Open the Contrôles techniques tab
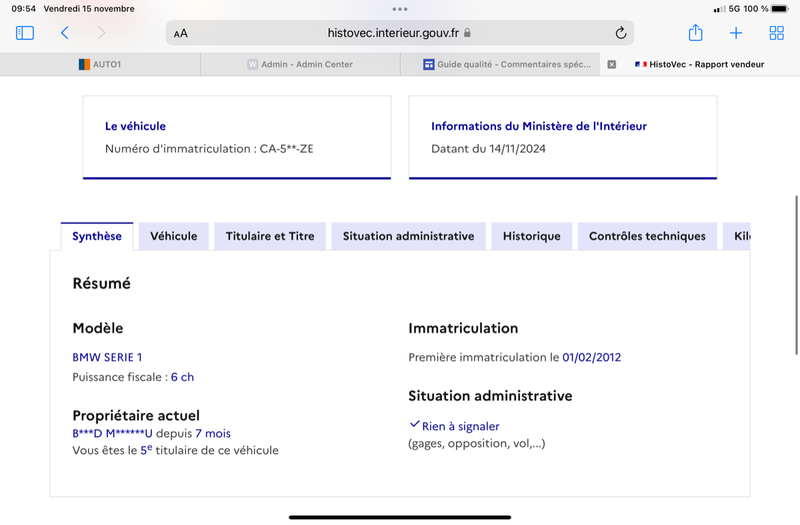Viewport: 800px width, 525px height. click(647, 236)
